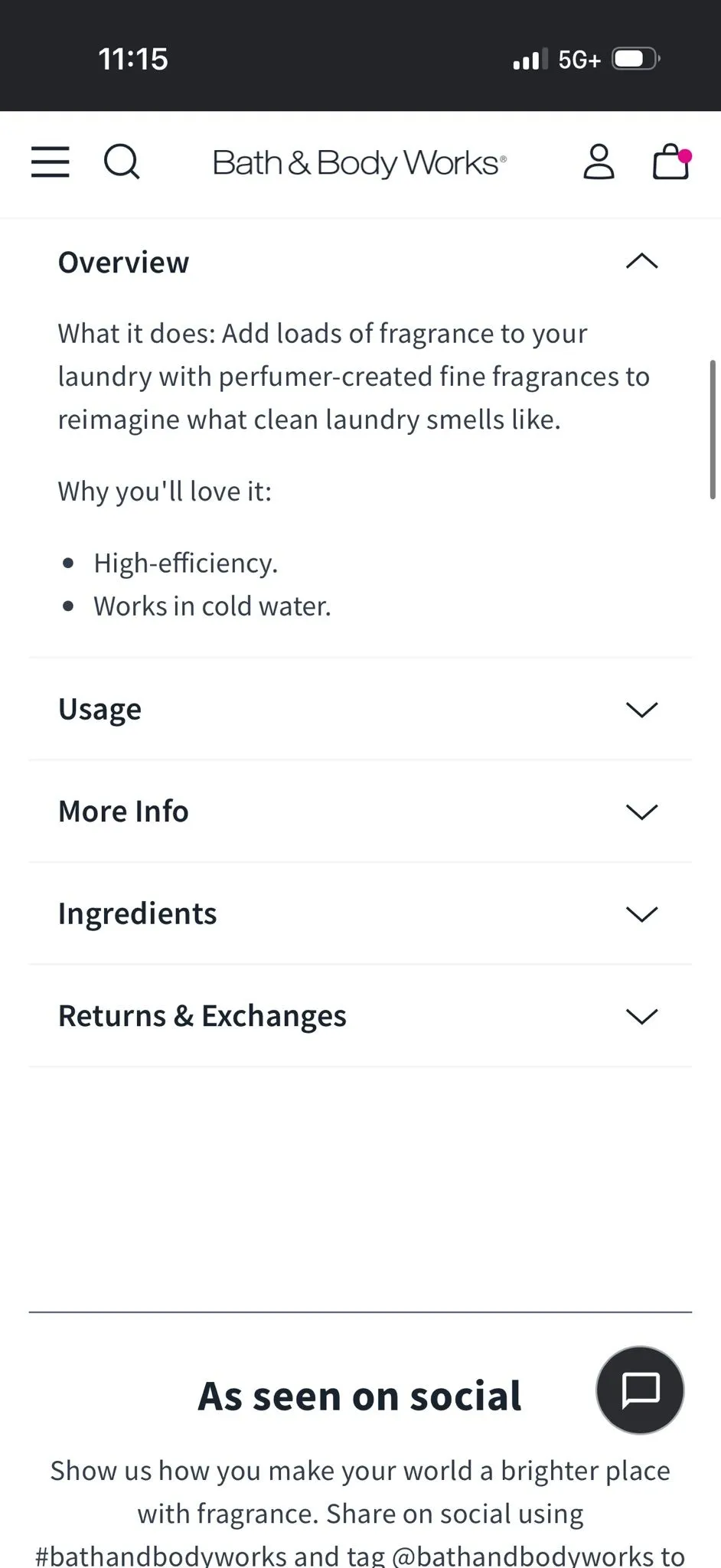The image size is (721, 1568).
Task: Select the Returns & Exchanges heading
Action: click(202, 1016)
